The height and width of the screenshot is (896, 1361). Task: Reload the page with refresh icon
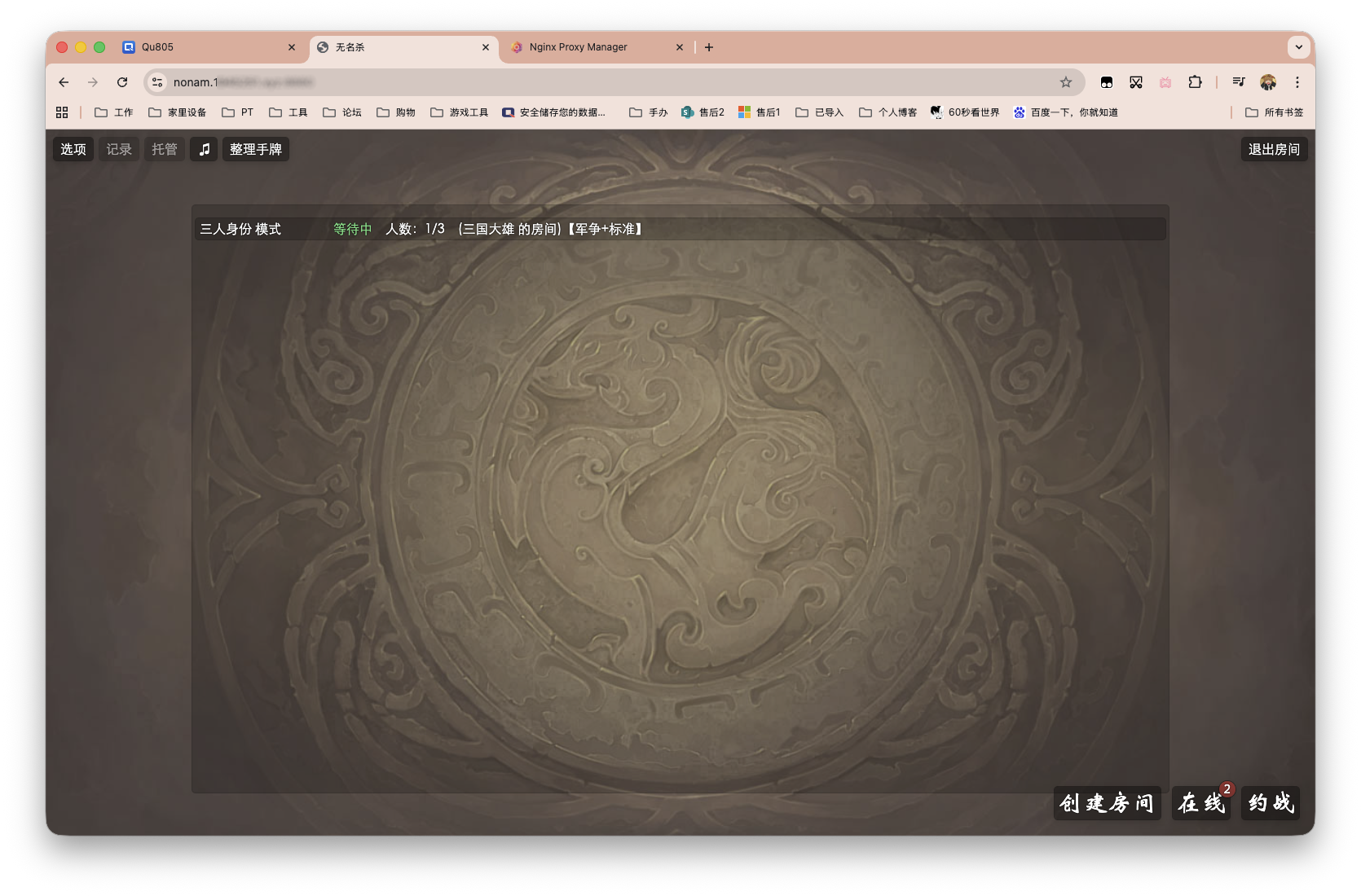click(x=122, y=82)
